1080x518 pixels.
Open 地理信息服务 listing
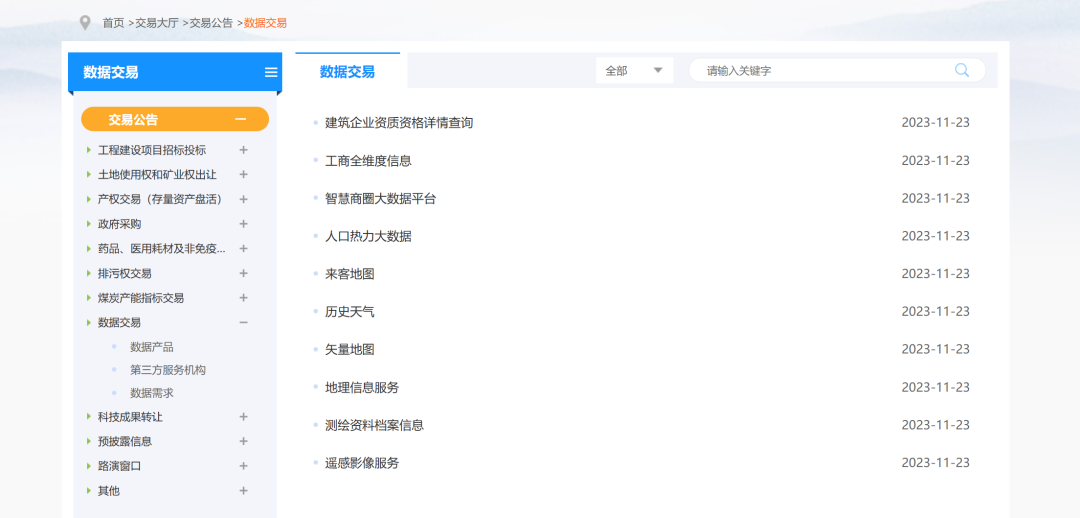pyautogui.click(x=362, y=387)
